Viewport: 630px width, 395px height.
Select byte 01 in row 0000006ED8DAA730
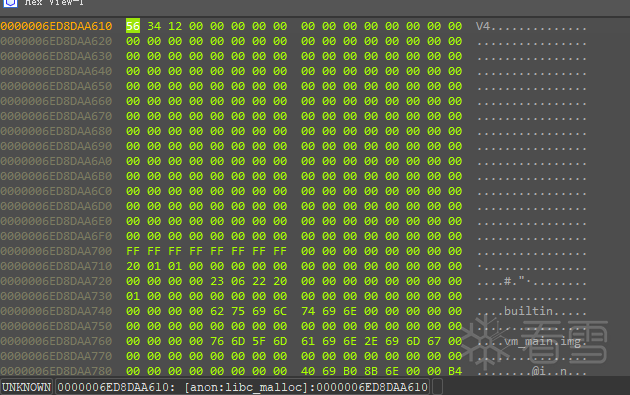tap(133, 296)
